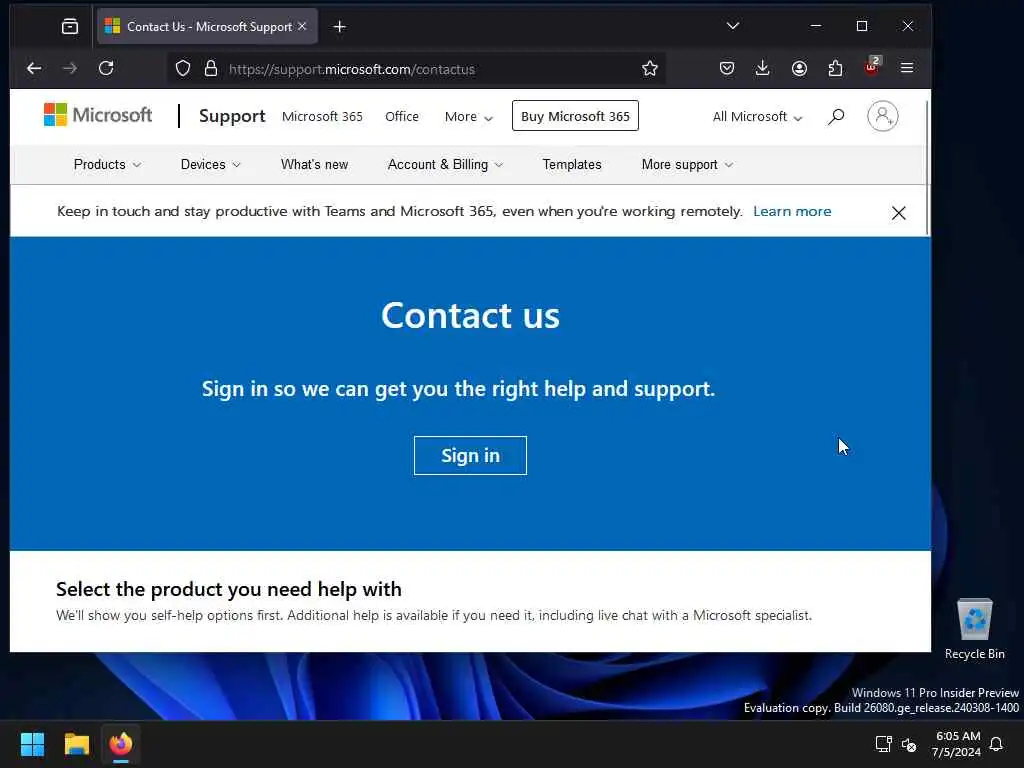Open site search magnifier icon

pos(836,117)
